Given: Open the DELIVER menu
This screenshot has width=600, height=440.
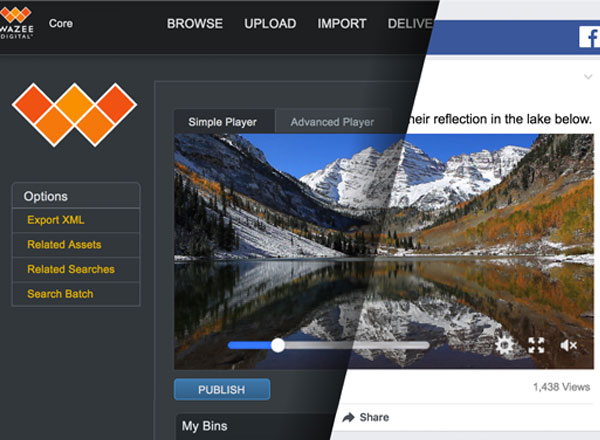Looking at the screenshot, I should coord(410,24).
